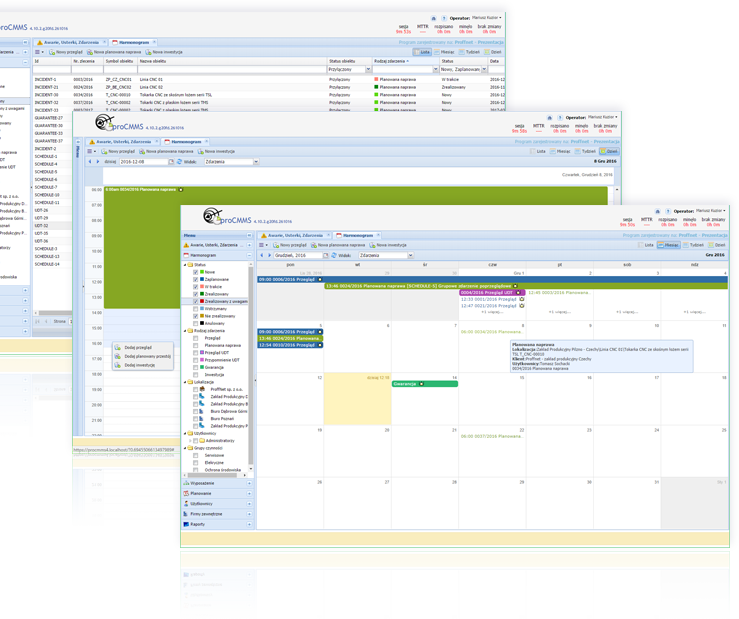Select Dodaj inwestycję from context menu
The width and height of the screenshot is (739, 619).
tap(140, 365)
